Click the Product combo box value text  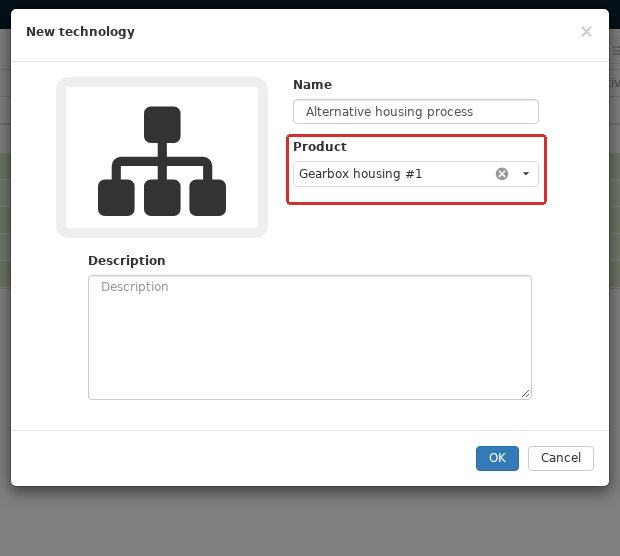click(360, 174)
